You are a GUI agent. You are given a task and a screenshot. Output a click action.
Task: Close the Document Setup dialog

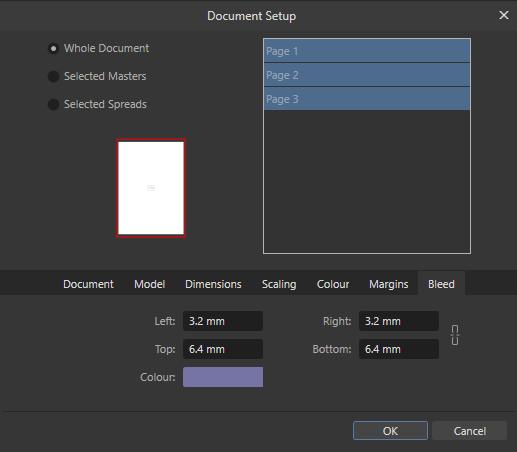[x=504, y=15]
